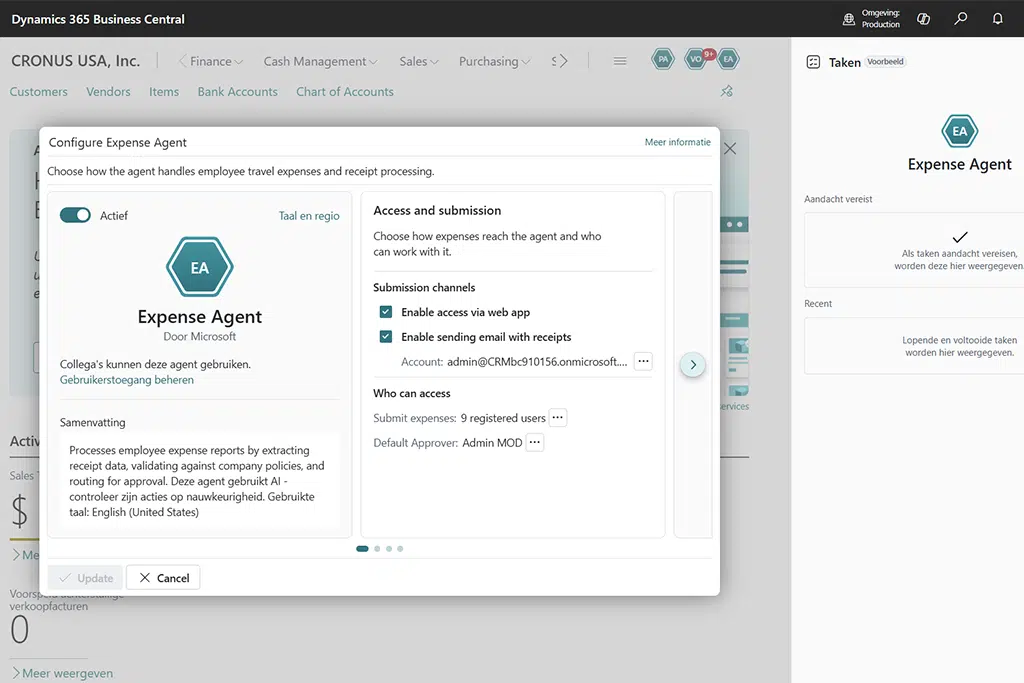
Task: Click the large EA hexagon logo in dialog
Action: (199, 267)
